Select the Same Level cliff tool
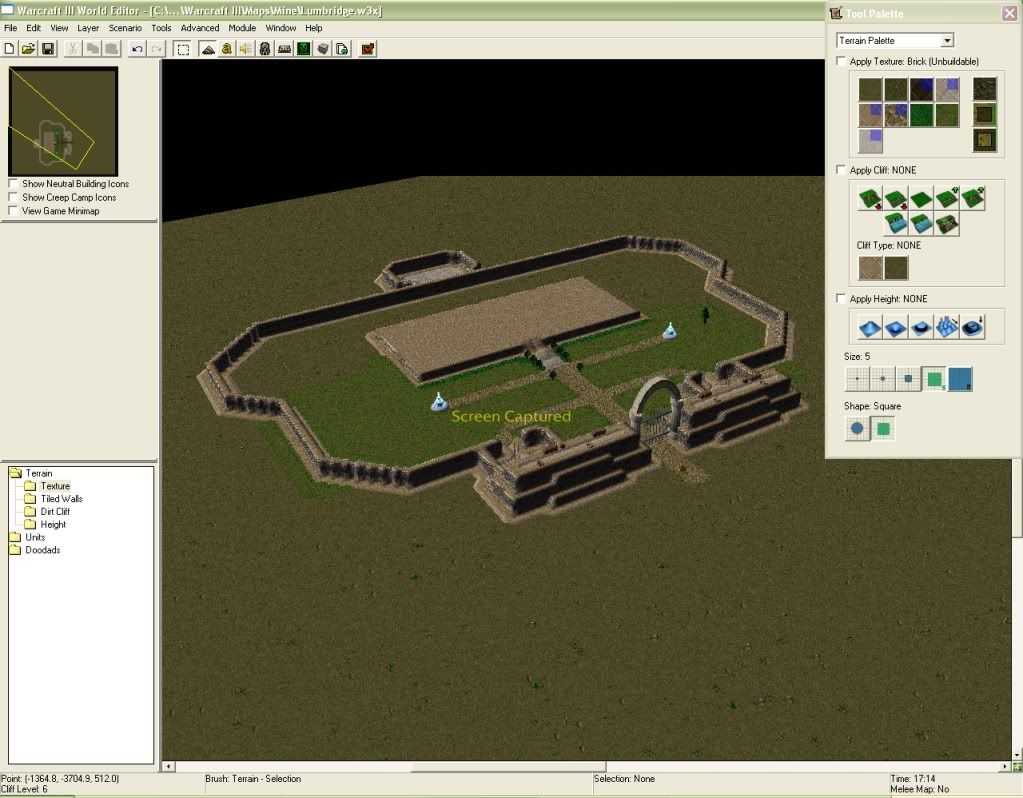1023x798 pixels. click(x=921, y=198)
